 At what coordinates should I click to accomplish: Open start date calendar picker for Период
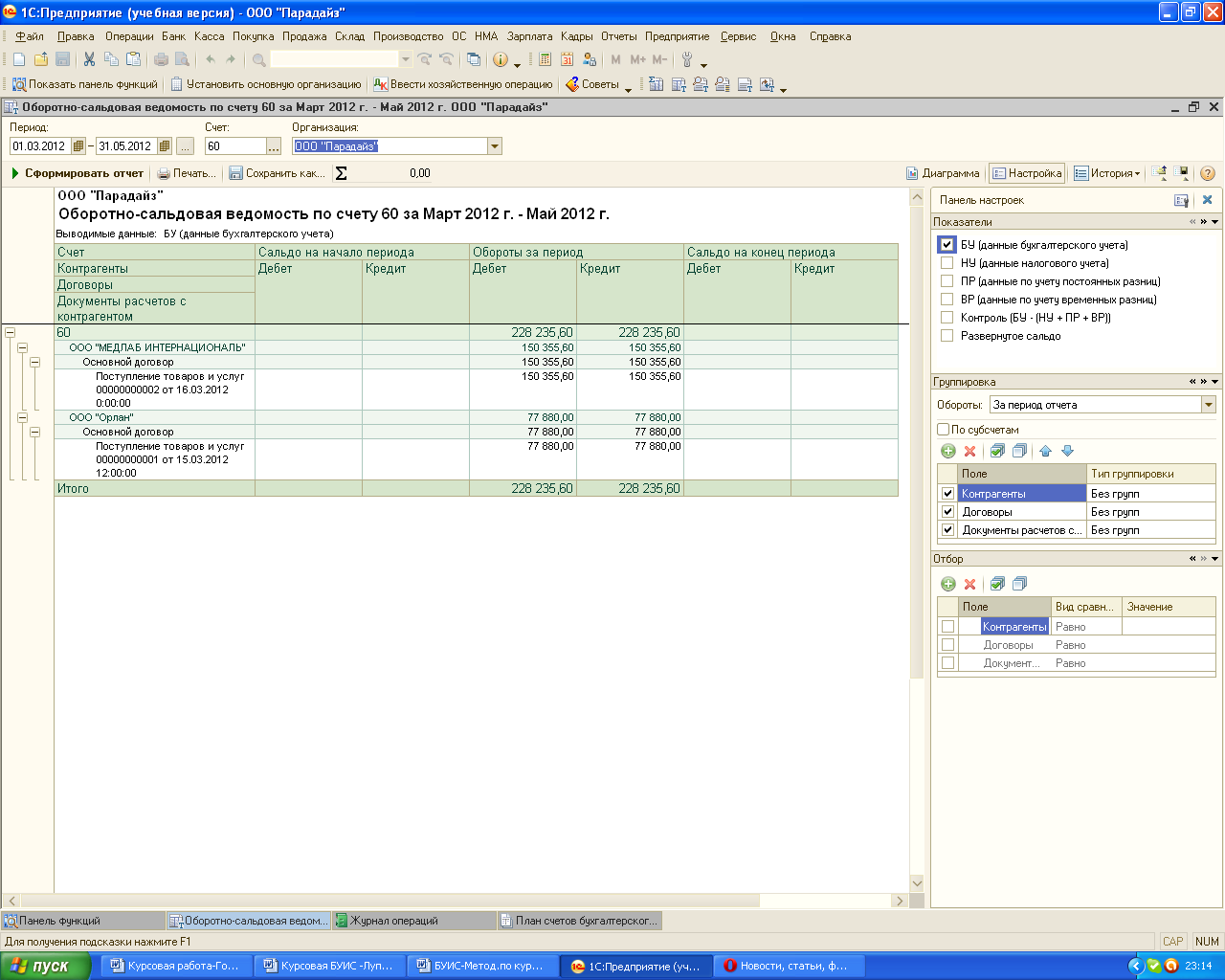tap(78, 146)
